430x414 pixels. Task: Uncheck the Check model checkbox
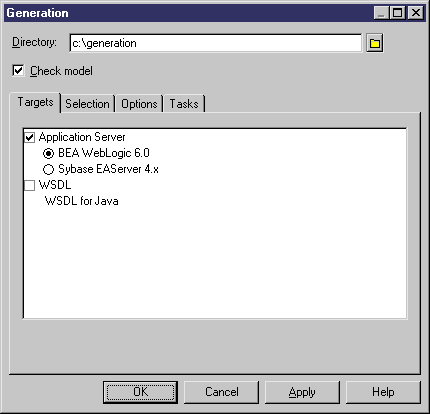18,71
